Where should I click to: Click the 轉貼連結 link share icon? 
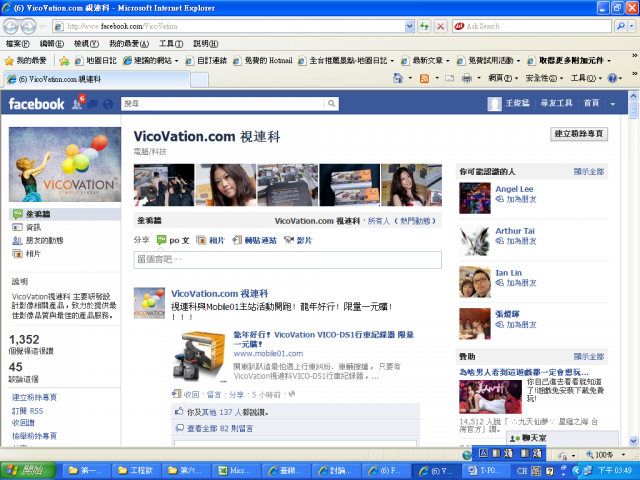coord(237,240)
